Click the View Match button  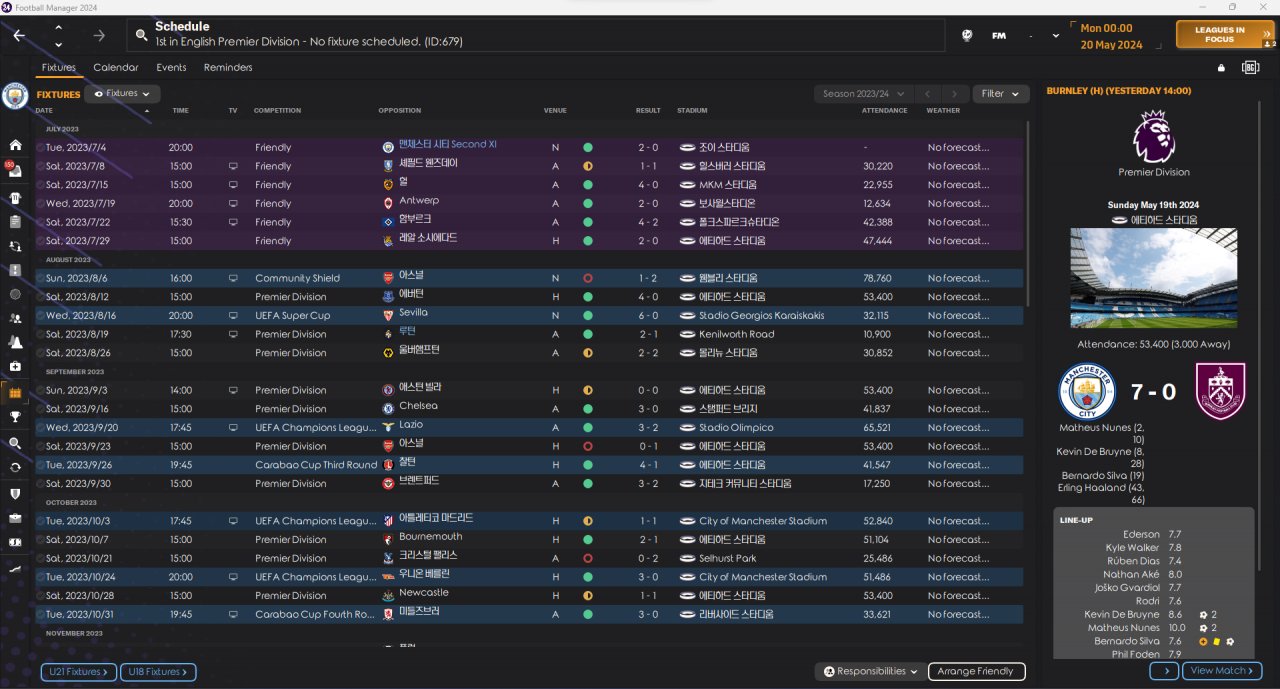click(1223, 671)
